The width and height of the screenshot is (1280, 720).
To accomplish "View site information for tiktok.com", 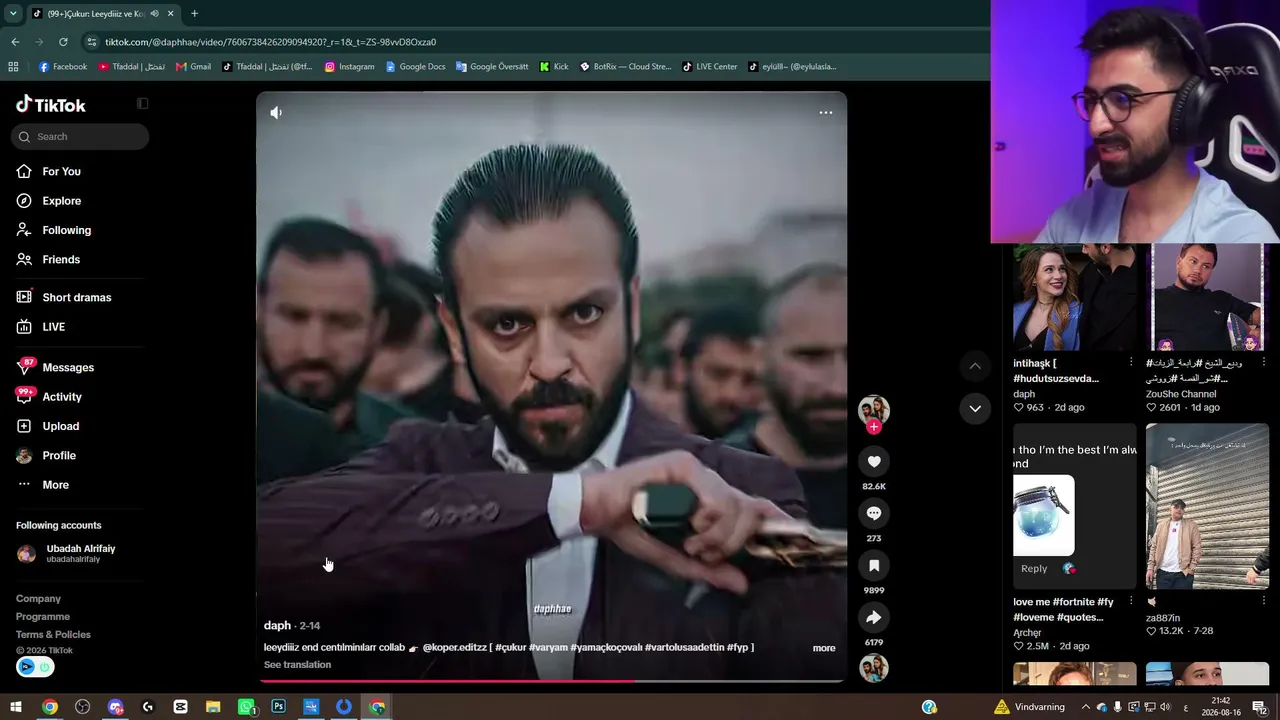I will (x=92, y=42).
